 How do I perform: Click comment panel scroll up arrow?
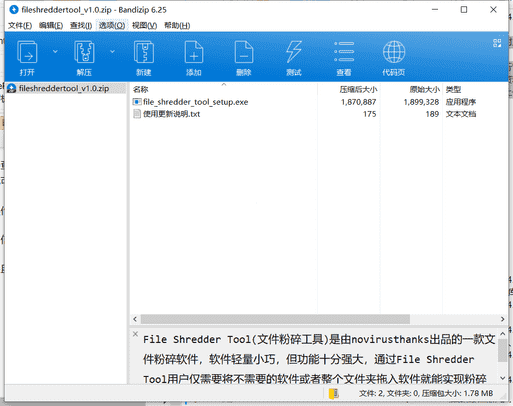pos(503,333)
